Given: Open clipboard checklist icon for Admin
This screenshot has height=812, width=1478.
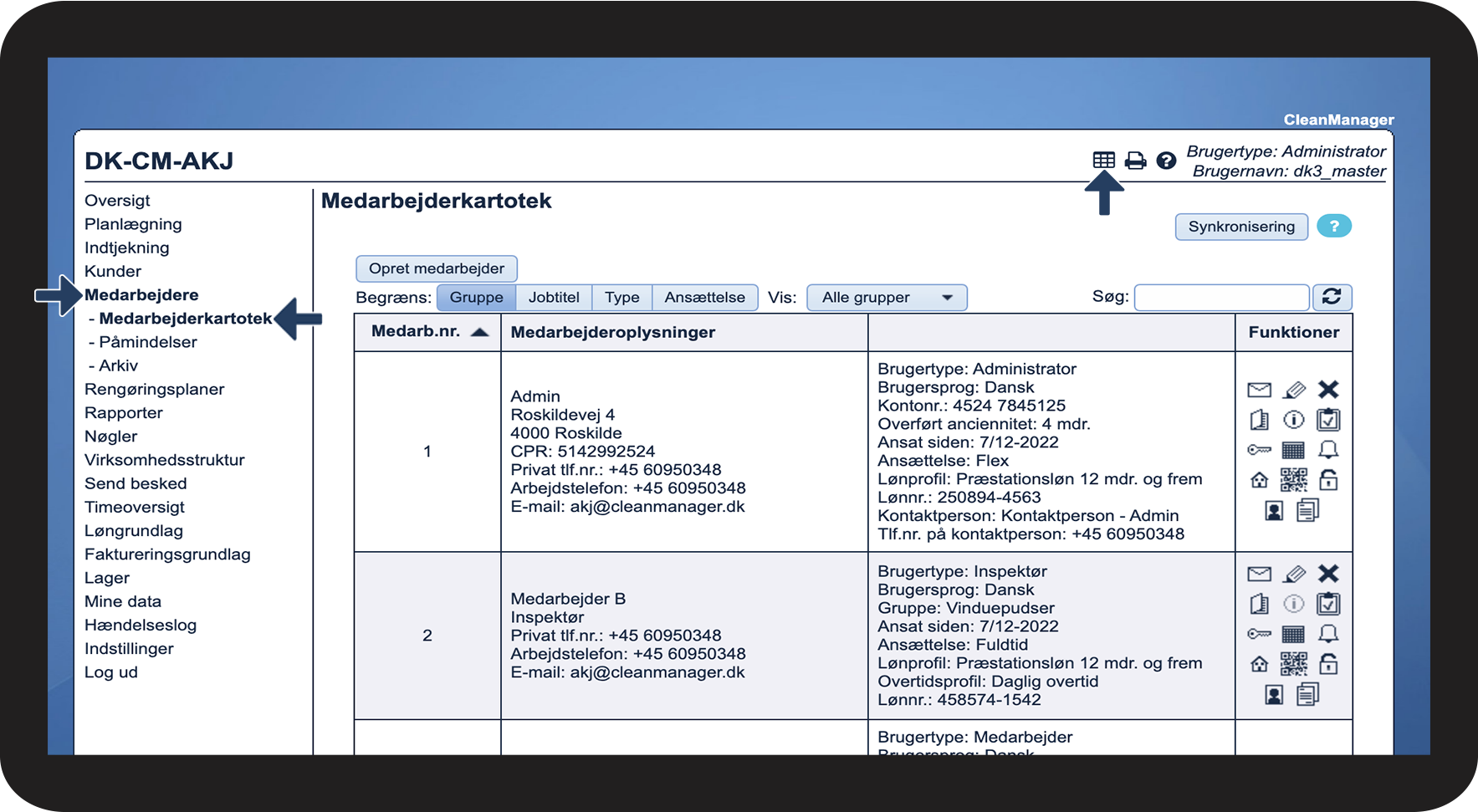Looking at the screenshot, I should point(1328,419).
